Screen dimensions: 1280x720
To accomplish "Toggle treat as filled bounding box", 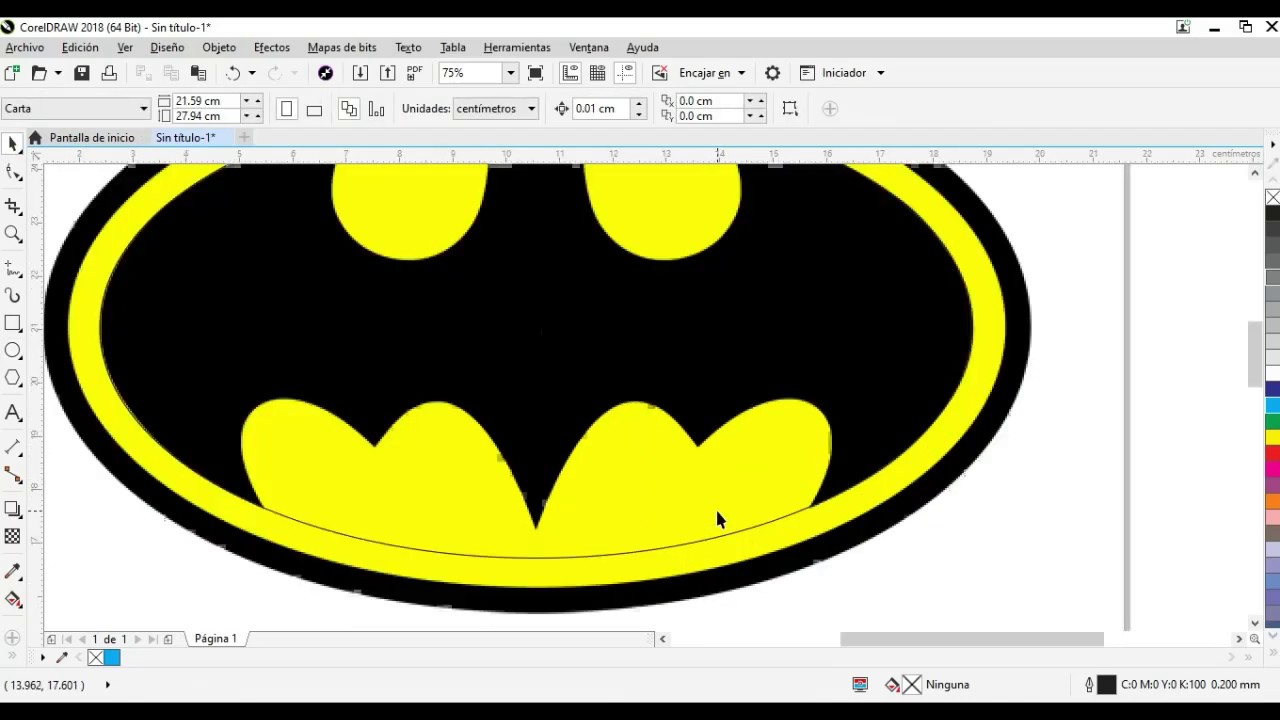I will point(790,108).
